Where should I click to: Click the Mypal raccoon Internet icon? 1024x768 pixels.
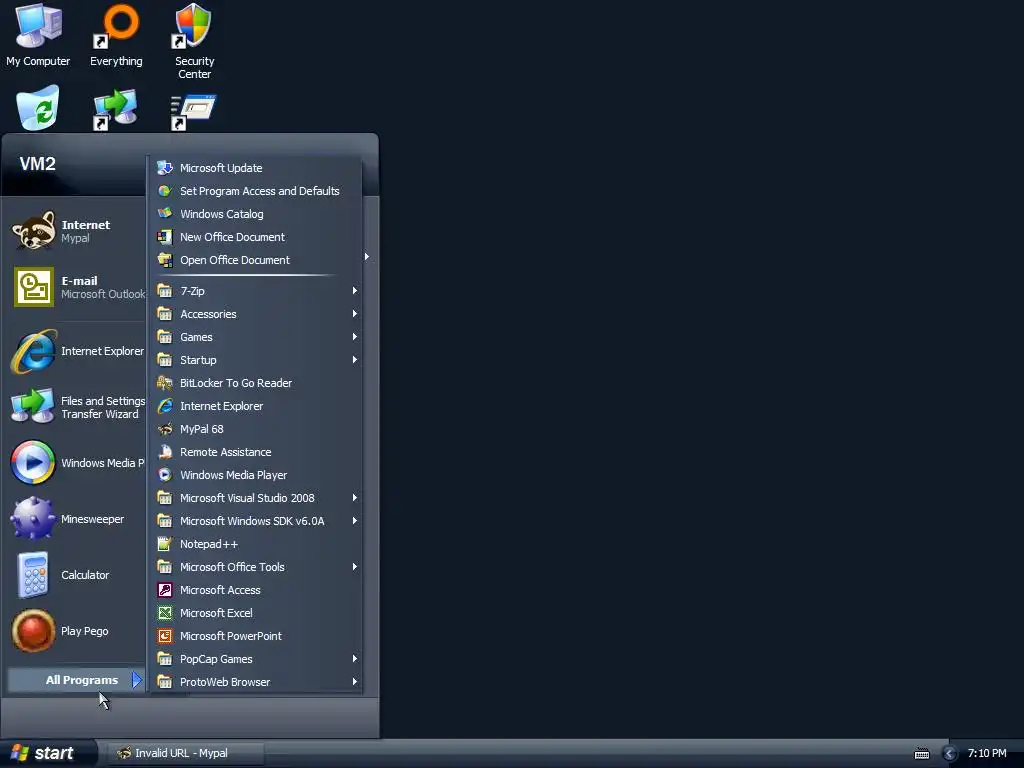33,231
